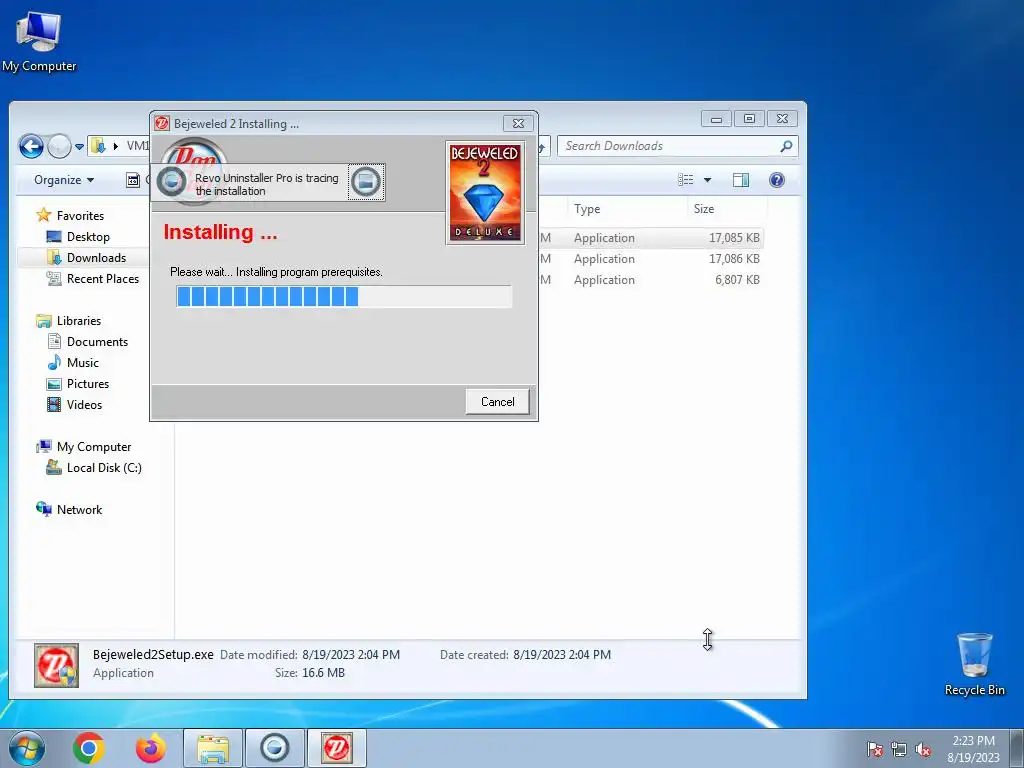Image resolution: width=1024 pixels, height=768 pixels.
Task: Sort by the Type column header
Action: 586,209
